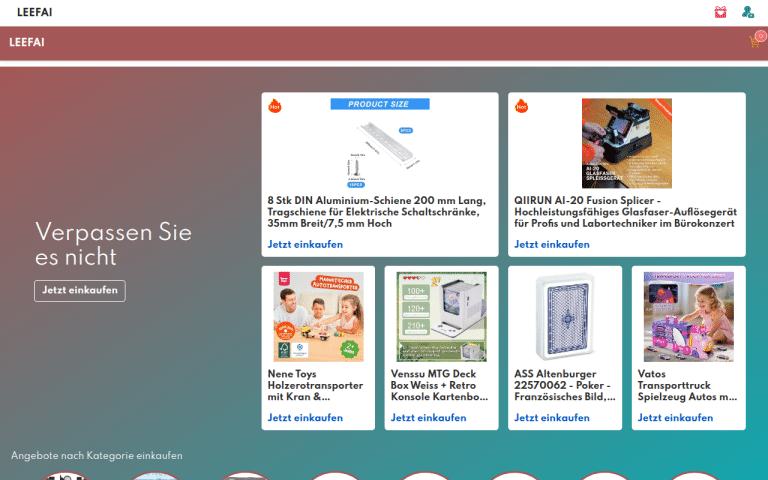
Task: Open the Vatos Transporttruck toy image
Action: (689, 317)
